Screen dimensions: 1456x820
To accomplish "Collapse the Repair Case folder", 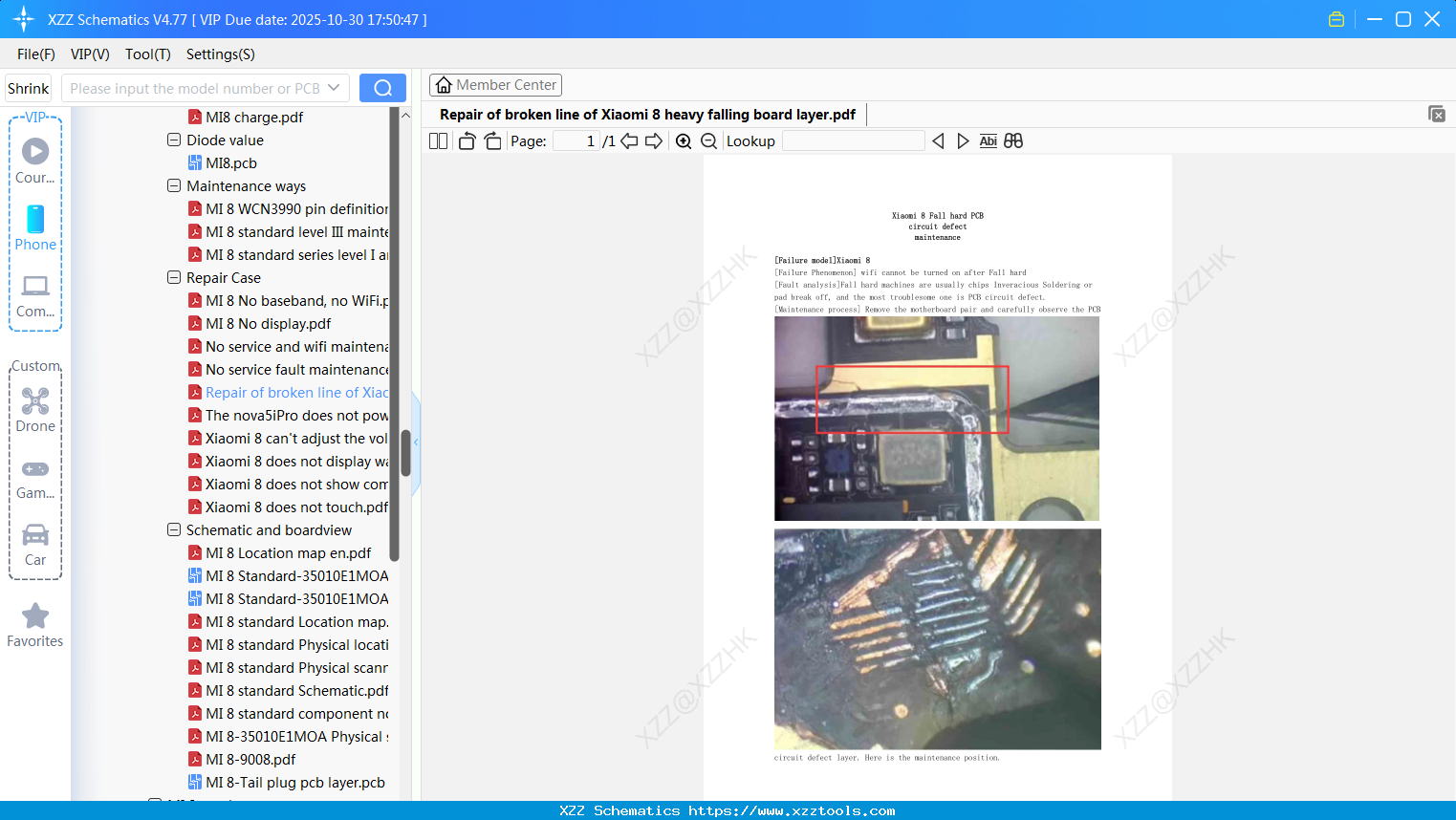I will pos(174,277).
